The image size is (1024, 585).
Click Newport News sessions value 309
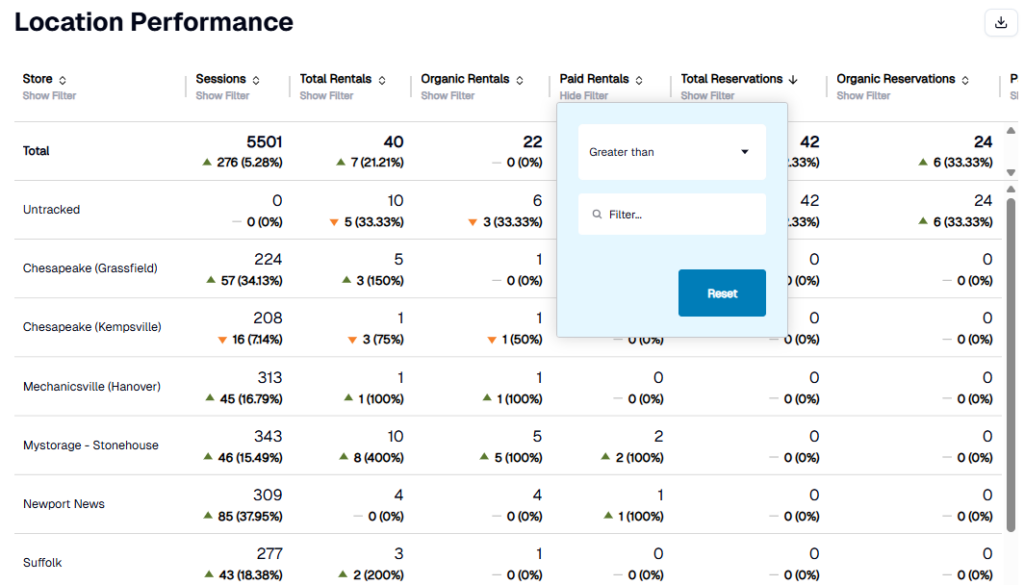tap(268, 495)
